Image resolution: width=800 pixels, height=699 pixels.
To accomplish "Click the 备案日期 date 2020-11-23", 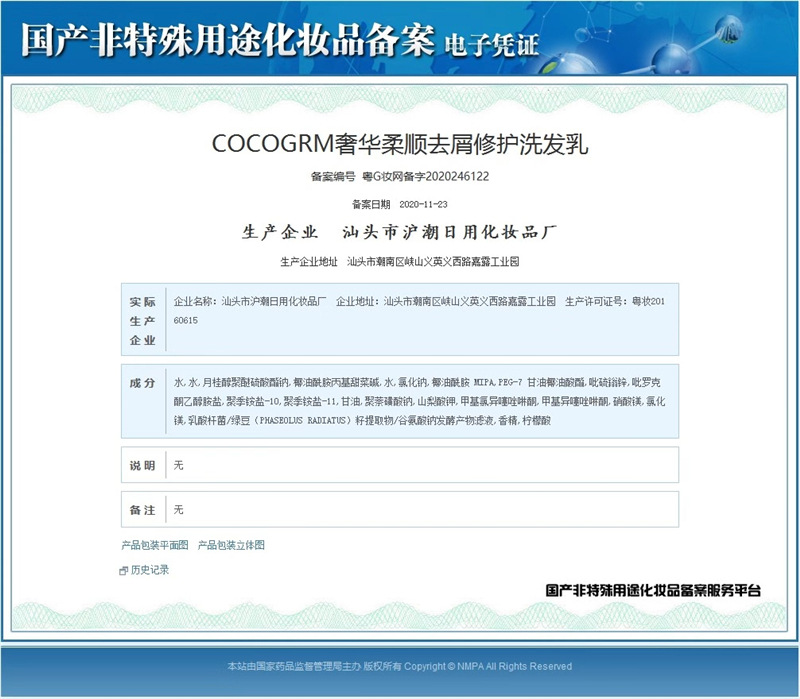I will click(x=400, y=206).
